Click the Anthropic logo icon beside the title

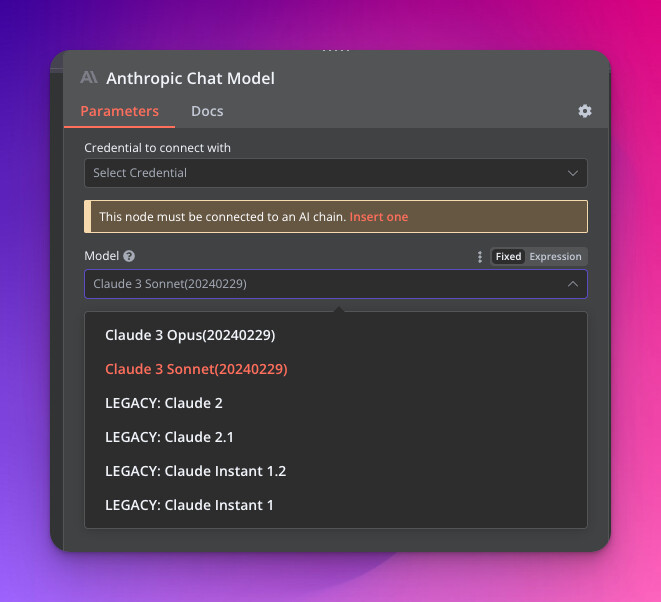tap(89, 78)
